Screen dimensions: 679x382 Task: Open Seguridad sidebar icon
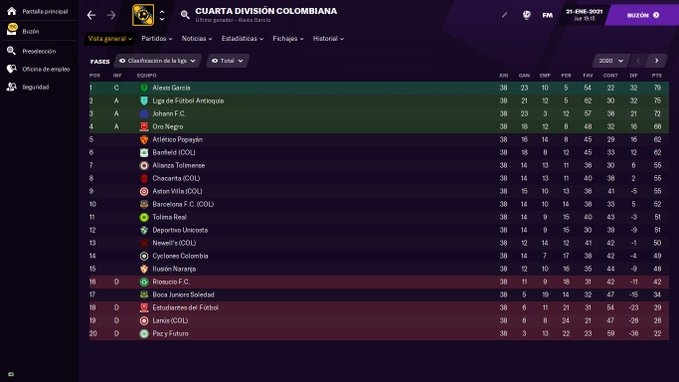click(x=12, y=87)
